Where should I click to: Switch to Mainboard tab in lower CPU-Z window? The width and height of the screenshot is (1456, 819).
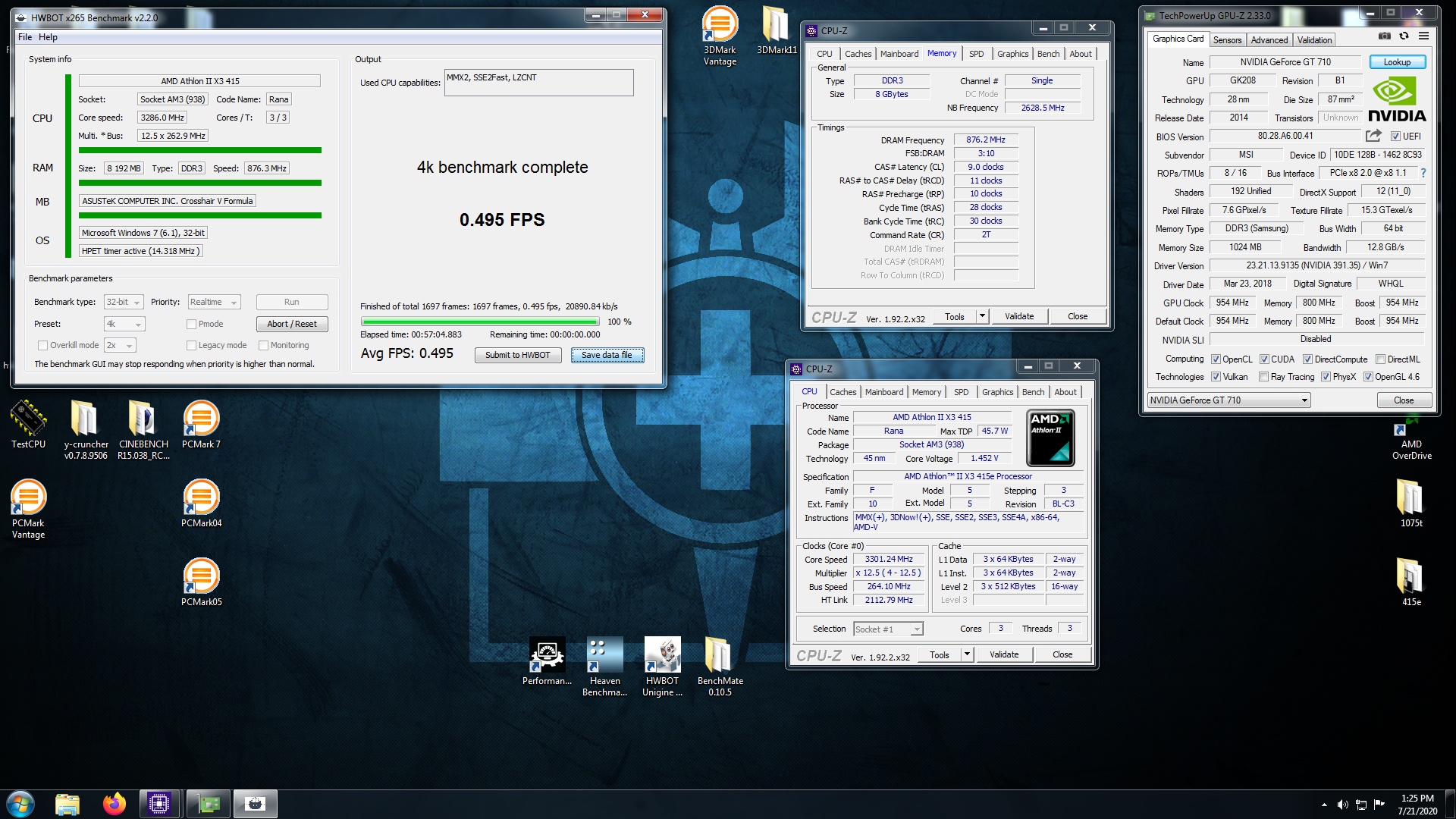click(884, 392)
